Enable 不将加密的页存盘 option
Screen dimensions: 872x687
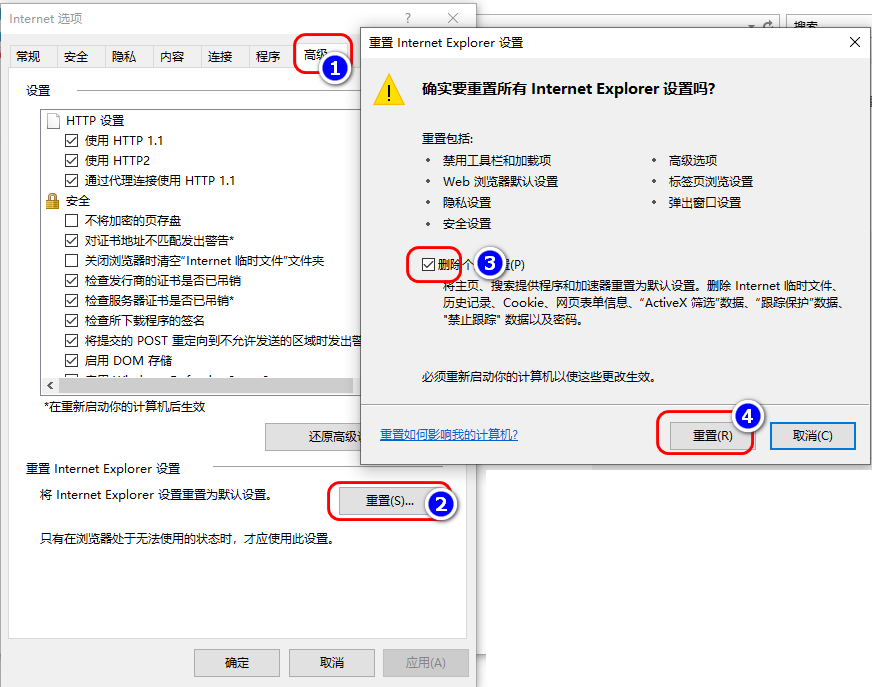[71, 220]
